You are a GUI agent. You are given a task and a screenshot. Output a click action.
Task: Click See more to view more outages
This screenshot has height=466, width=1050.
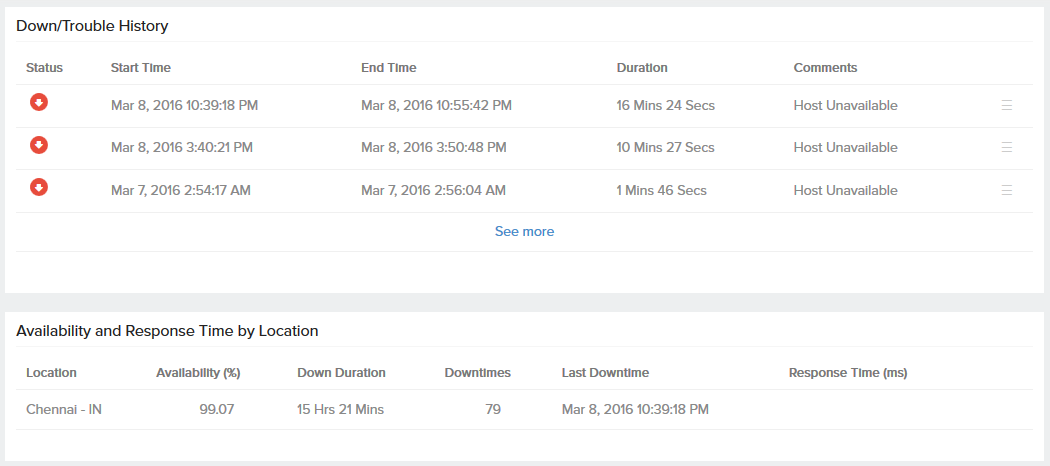coord(524,231)
